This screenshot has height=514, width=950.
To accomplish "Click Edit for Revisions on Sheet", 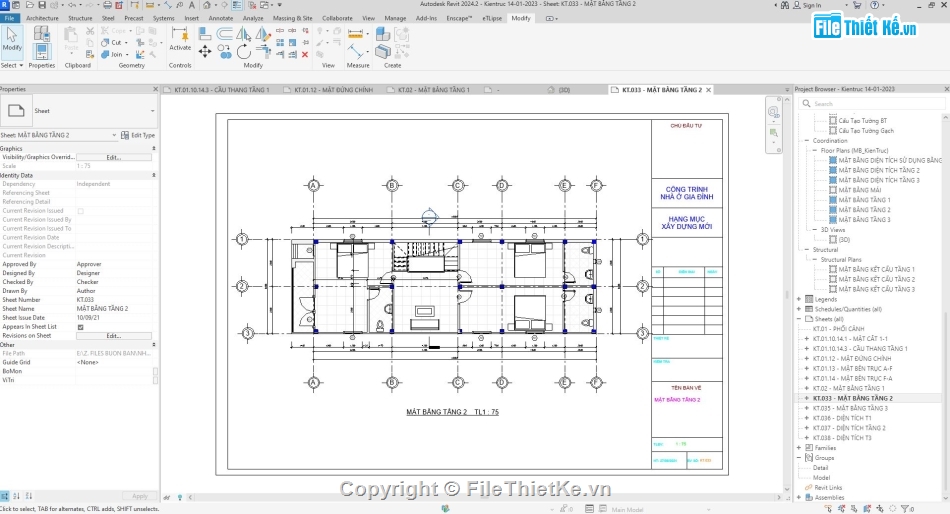I will tap(114, 336).
